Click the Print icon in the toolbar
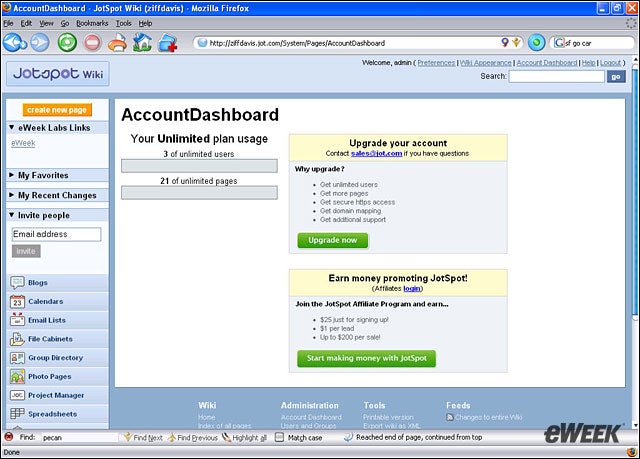 click(x=118, y=42)
